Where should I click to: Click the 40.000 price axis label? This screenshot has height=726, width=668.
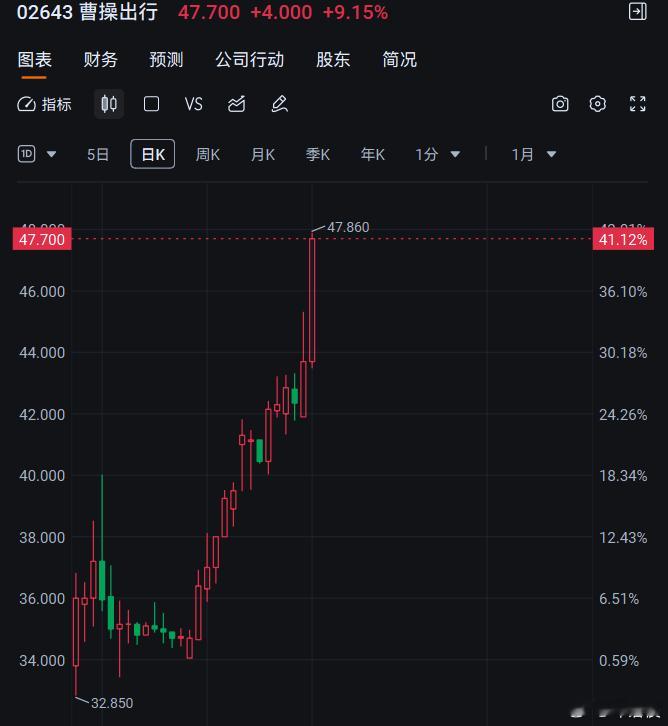42,476
